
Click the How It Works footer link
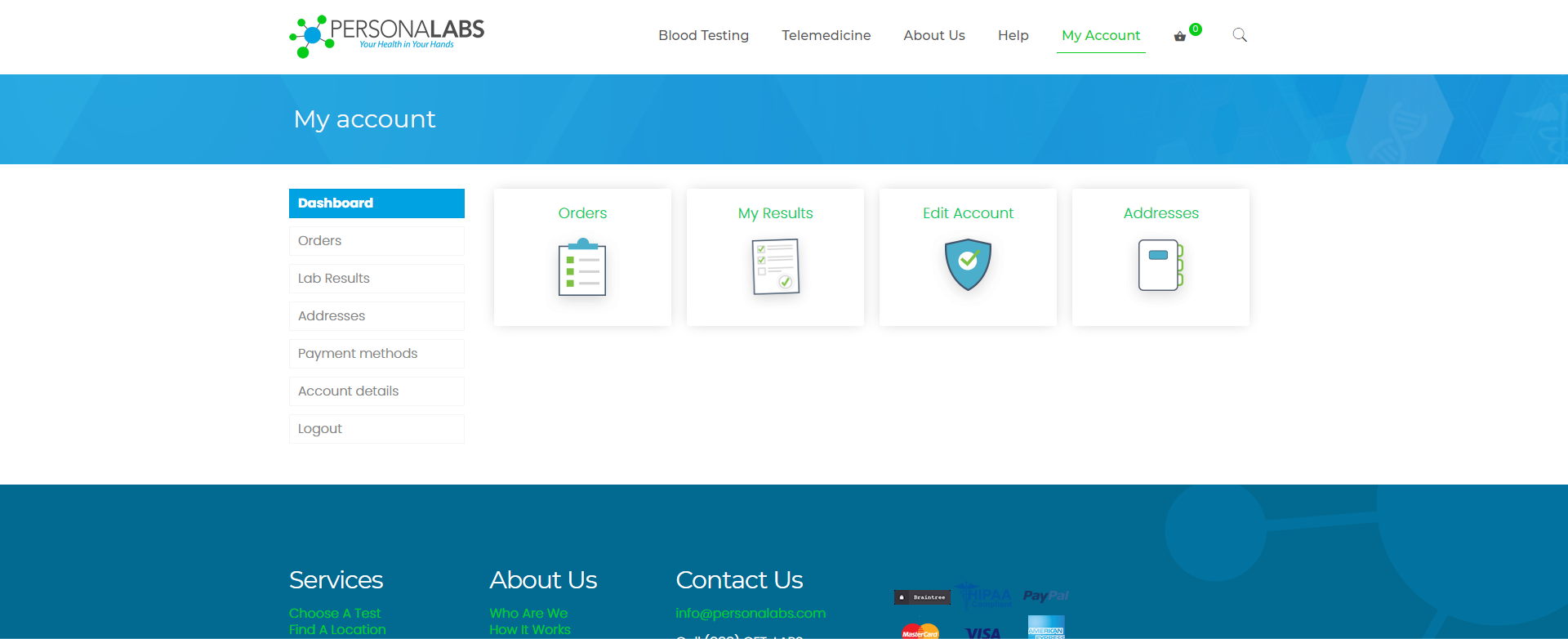530,629
